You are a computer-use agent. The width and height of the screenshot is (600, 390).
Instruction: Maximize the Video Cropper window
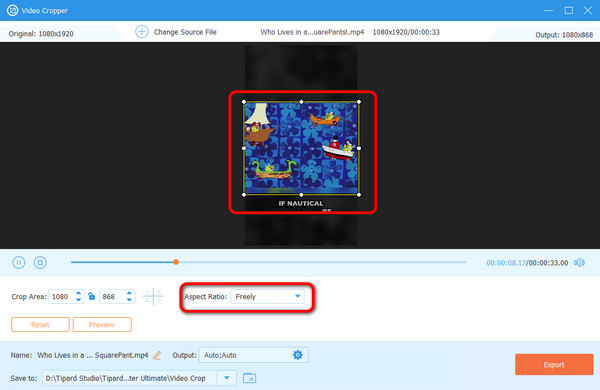tap(569, 10)
